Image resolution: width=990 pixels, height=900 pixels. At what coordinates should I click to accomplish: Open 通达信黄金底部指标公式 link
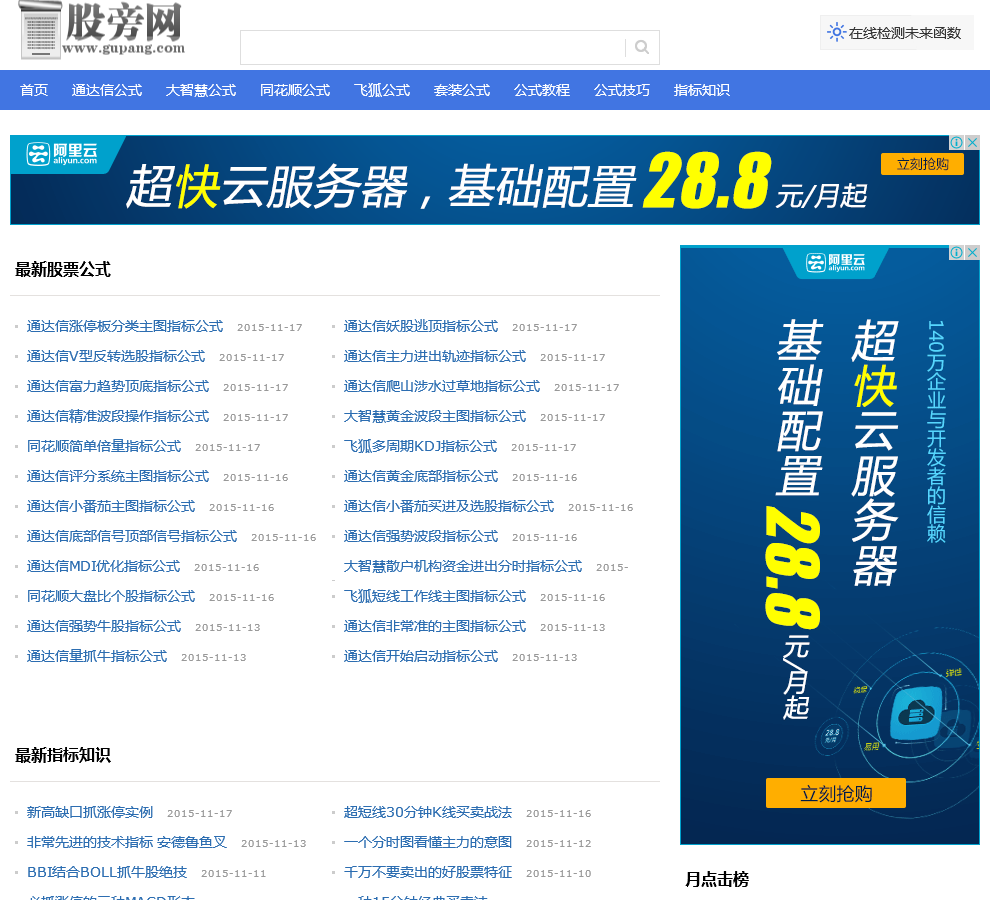pos(421,477)
